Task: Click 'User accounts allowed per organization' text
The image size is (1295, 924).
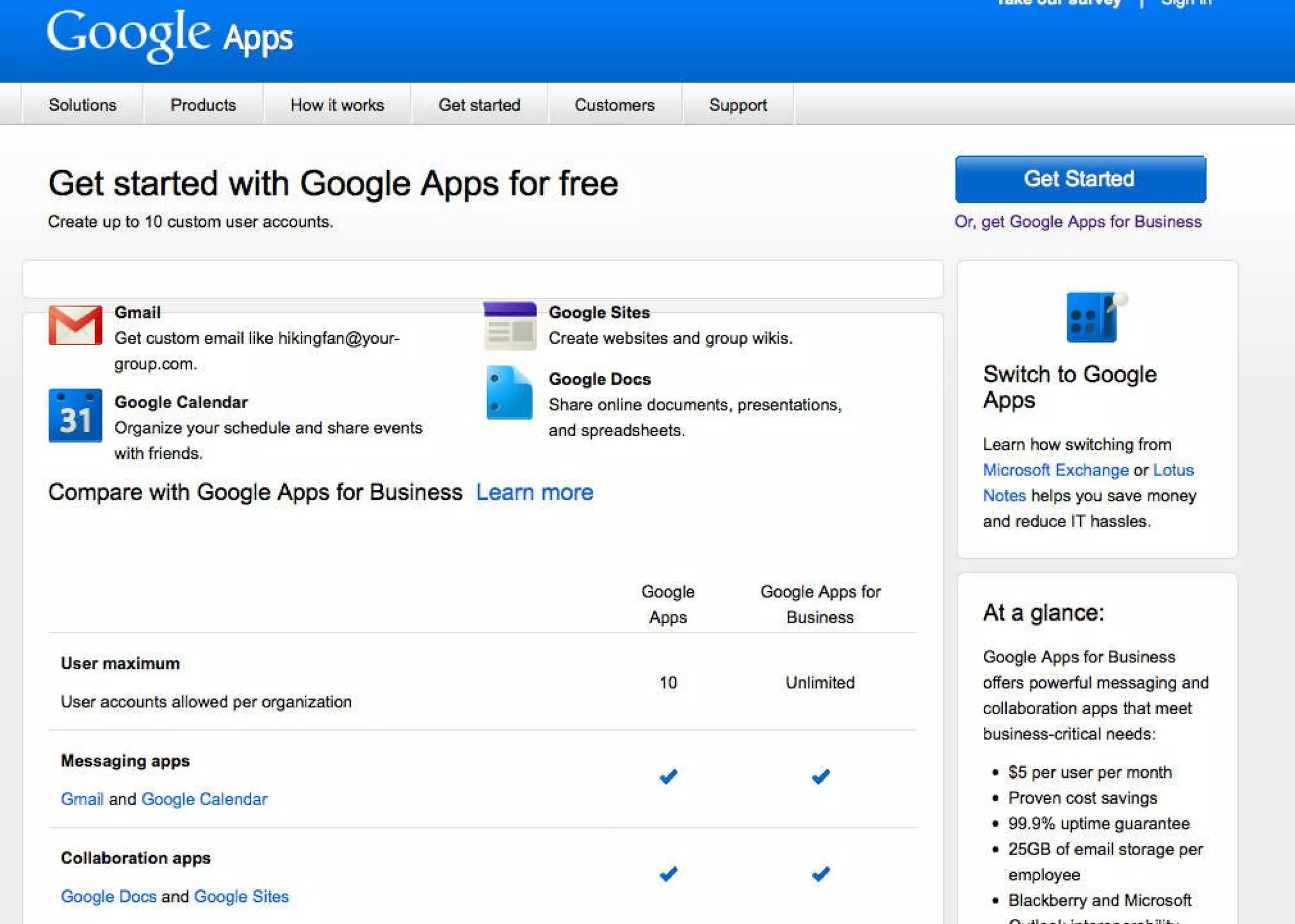Action: coord(206,702)
